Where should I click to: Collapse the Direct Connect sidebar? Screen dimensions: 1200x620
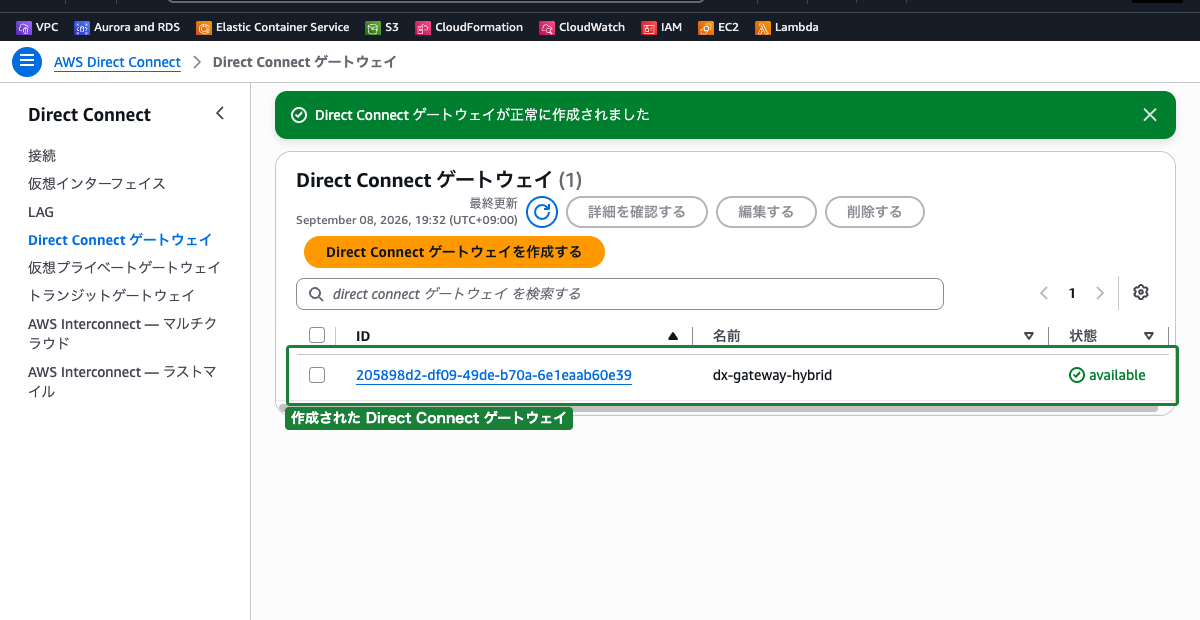point(220,114)
